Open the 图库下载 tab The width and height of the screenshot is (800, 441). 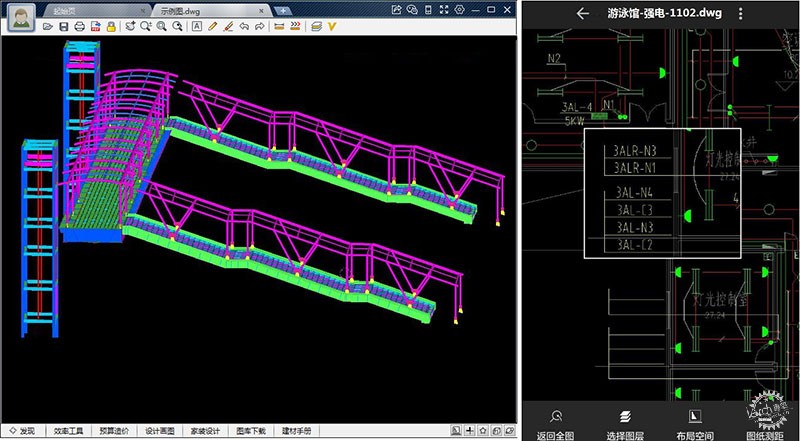251,431
